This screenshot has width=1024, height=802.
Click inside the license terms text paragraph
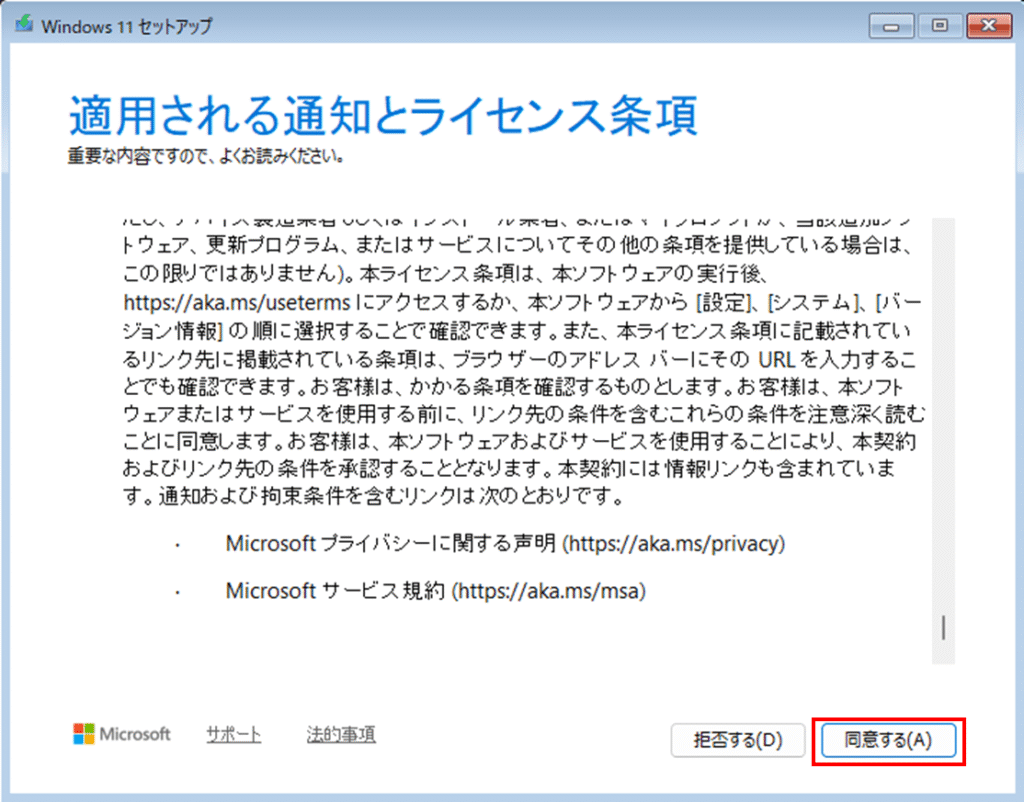click(x=520, y=384)
